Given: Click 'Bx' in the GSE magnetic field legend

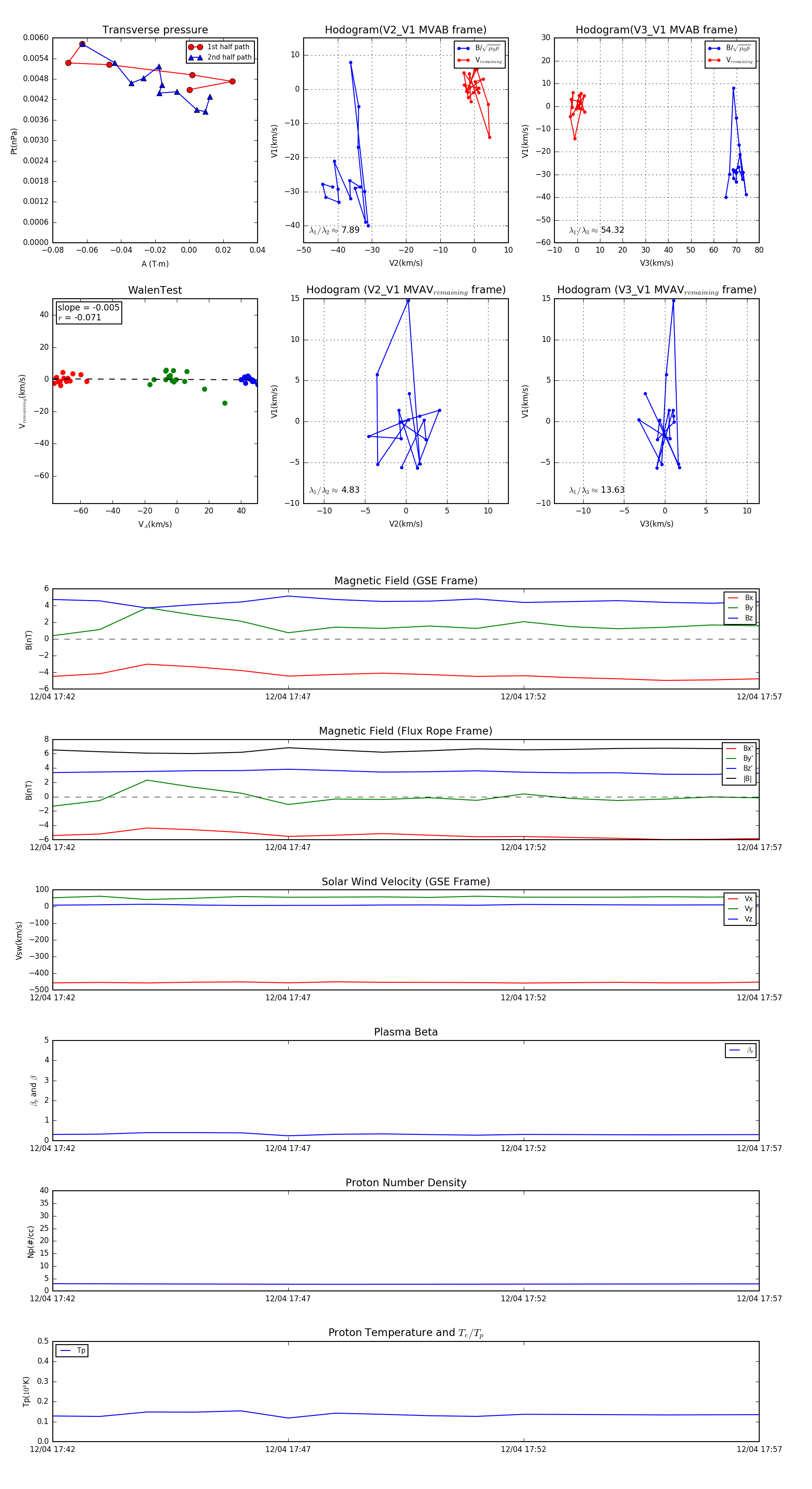Looking at the screenshot, I should 748,598.
